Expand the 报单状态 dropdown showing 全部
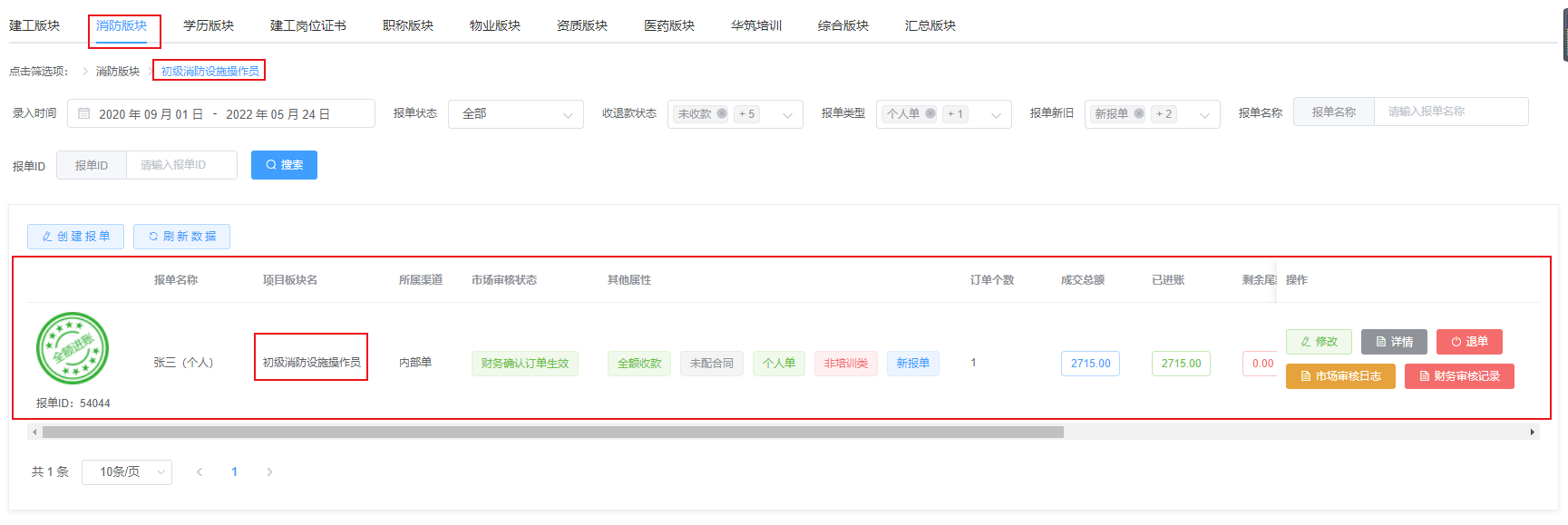 (515, 114)
